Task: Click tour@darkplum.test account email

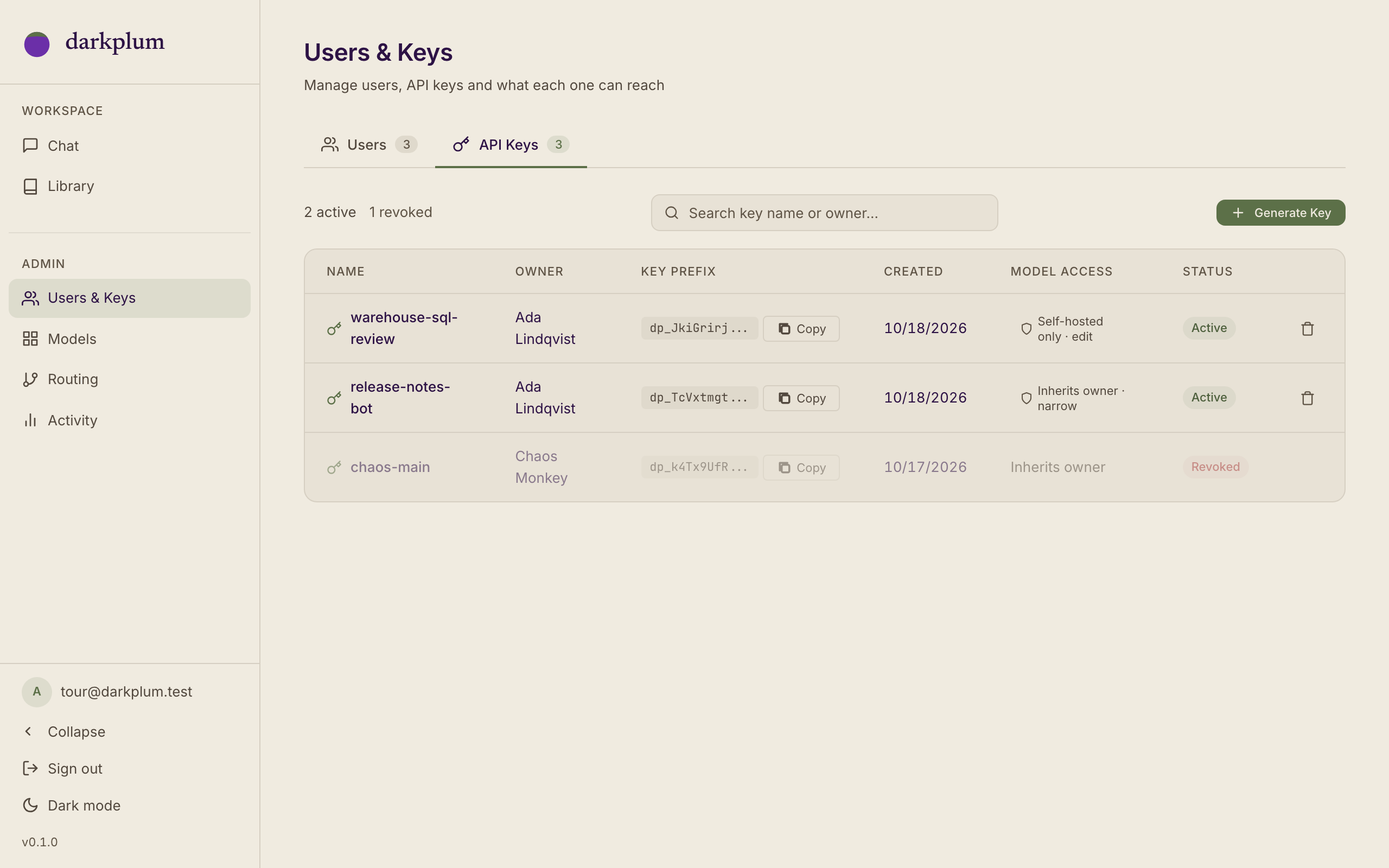Action: (x=126, y=692)
